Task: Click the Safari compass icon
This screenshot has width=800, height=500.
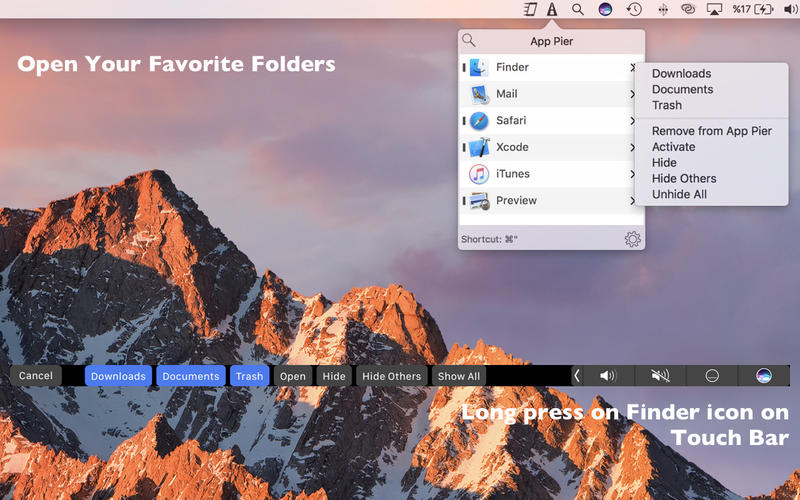Action: (x=479, y=121)
